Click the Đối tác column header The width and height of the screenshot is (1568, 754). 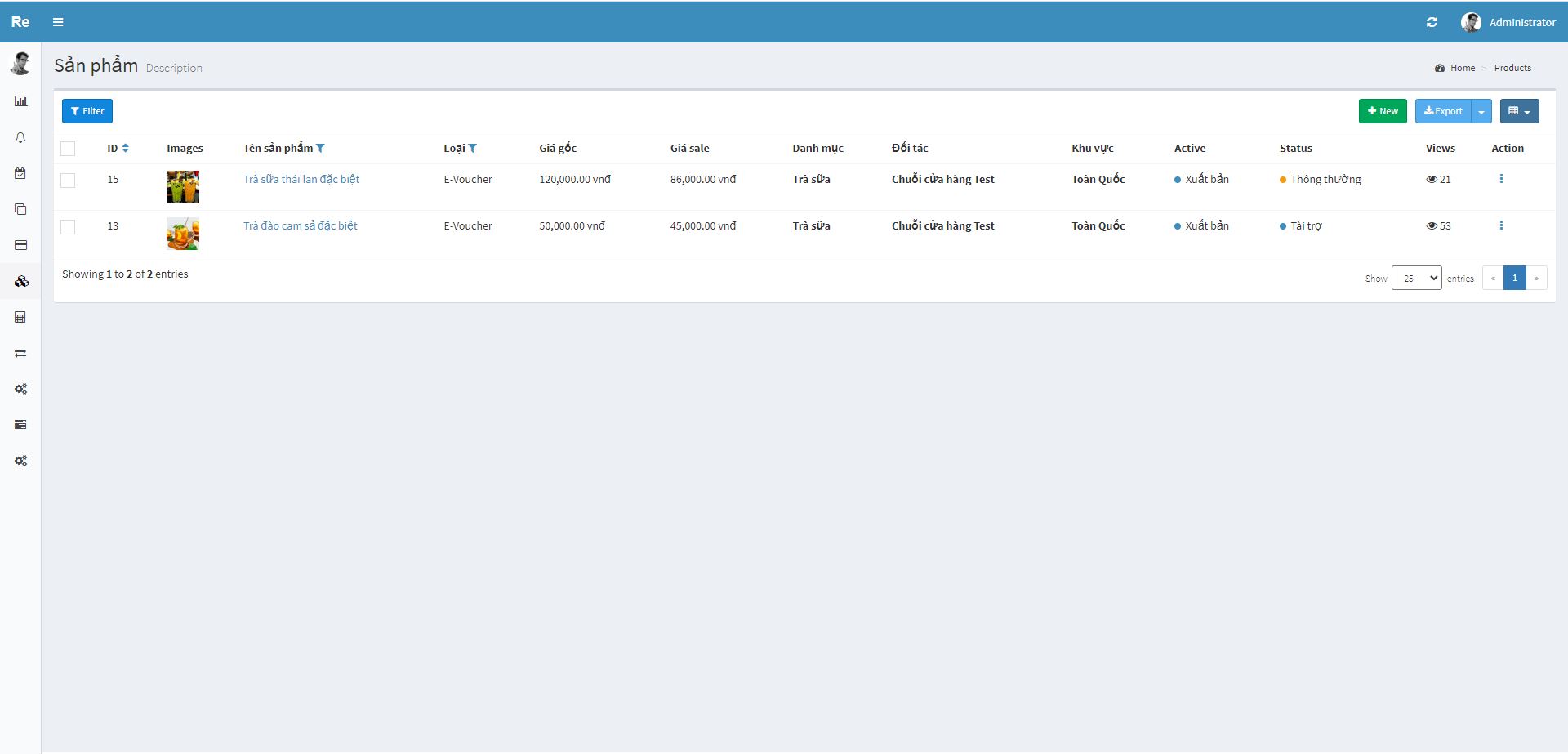tap(910, 148)
